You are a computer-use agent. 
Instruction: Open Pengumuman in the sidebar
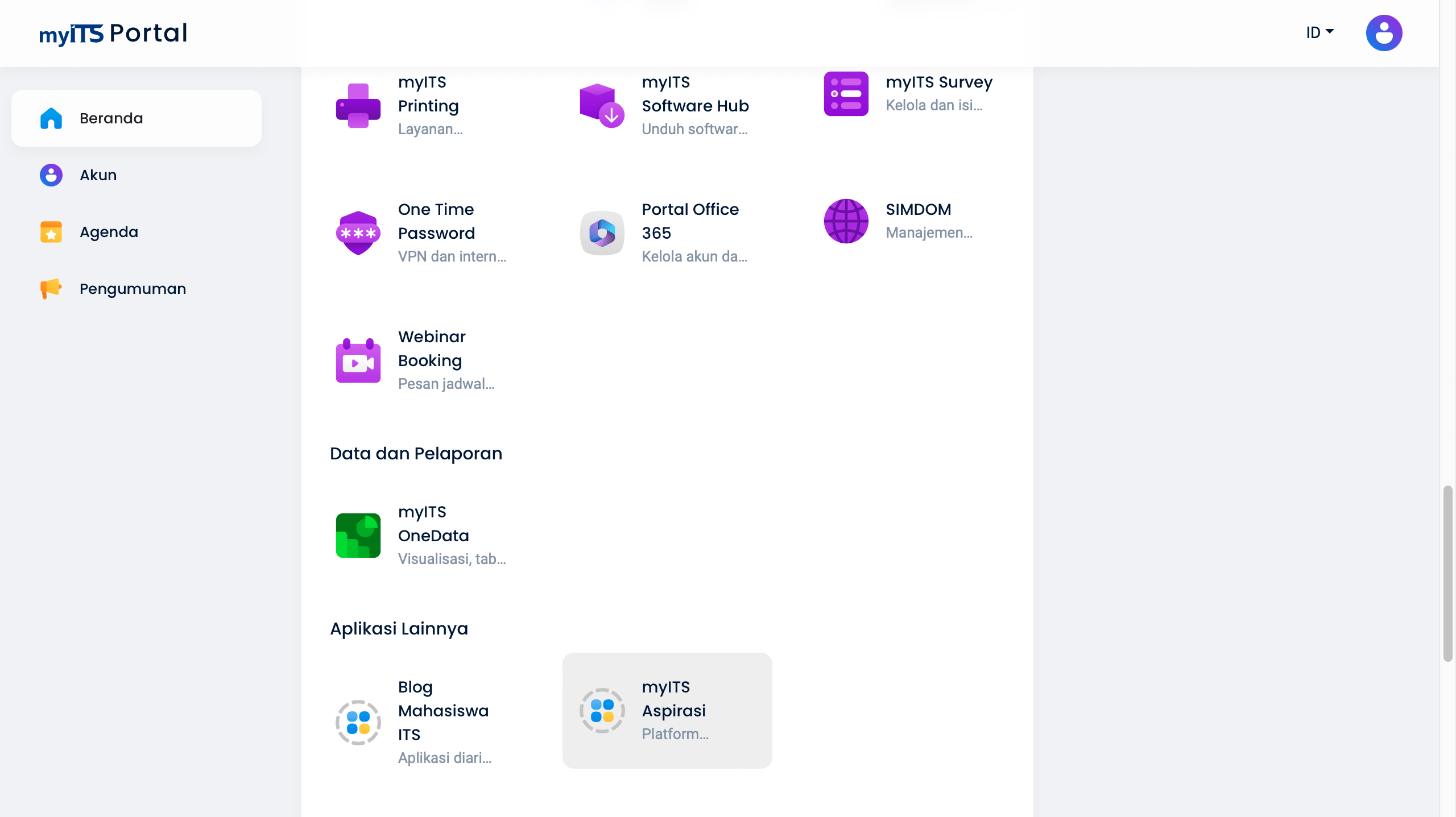tap(133, 289)
